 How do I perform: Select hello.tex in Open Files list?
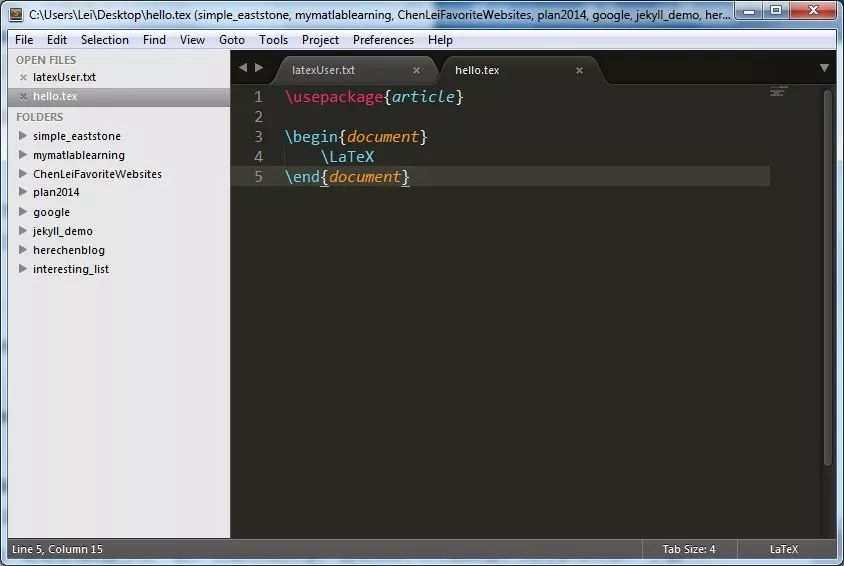55,96
